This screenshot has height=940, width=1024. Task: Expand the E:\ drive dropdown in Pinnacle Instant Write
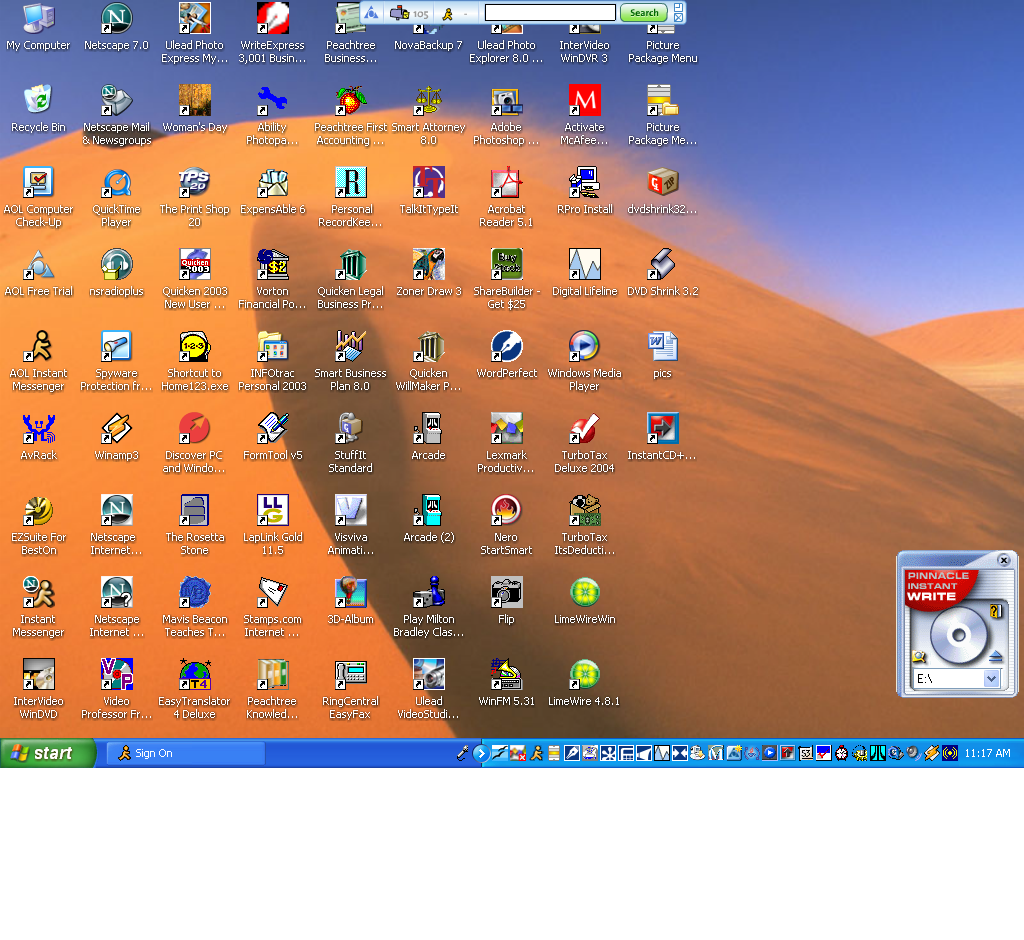tap(991, 679)
